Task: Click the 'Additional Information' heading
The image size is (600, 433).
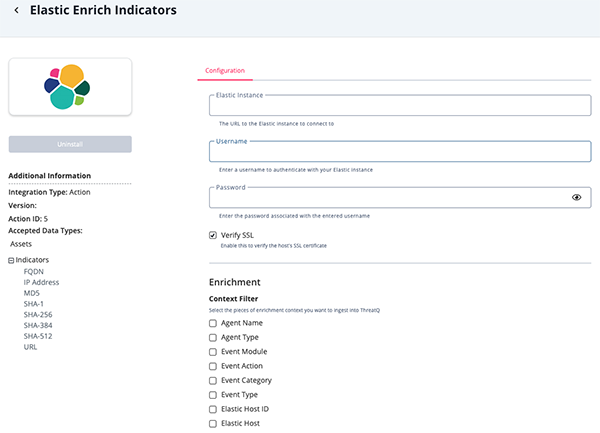Action: [x=50, y=176]
